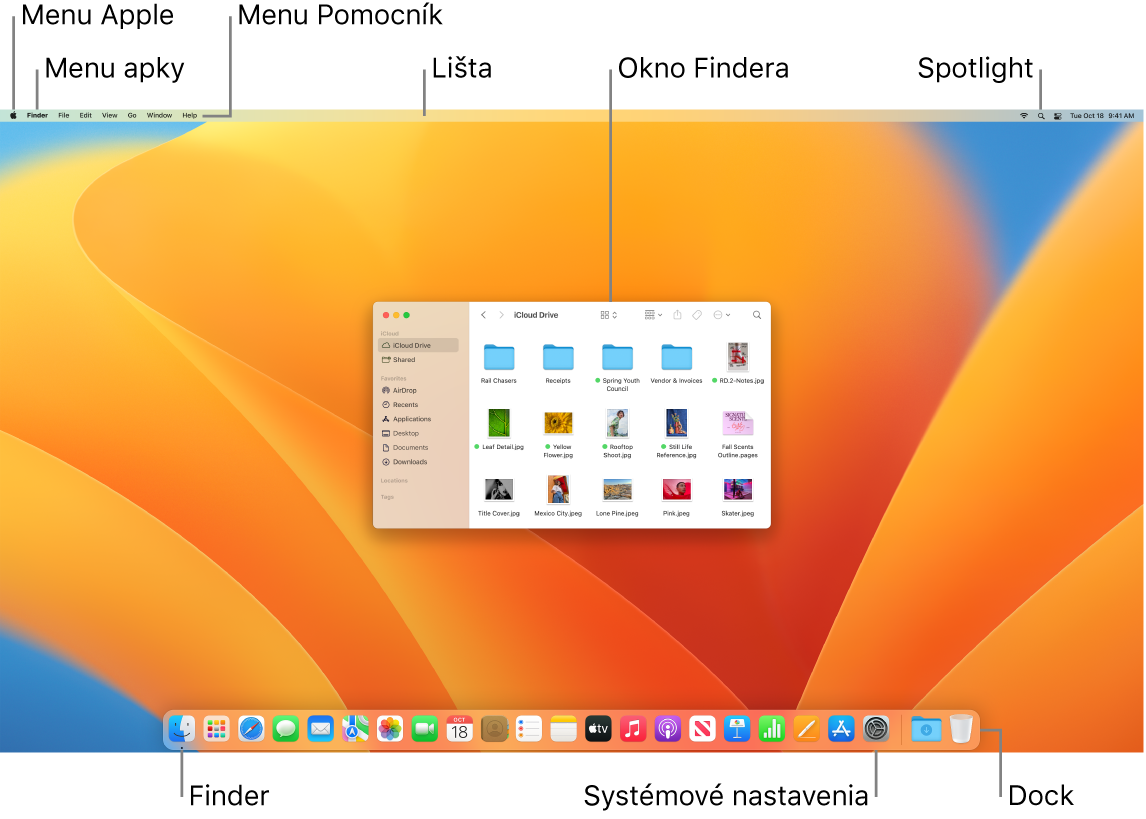Open the Podcasts app from the Dock
This screenshot has width=1146, height=819.
tap(667, 729)
